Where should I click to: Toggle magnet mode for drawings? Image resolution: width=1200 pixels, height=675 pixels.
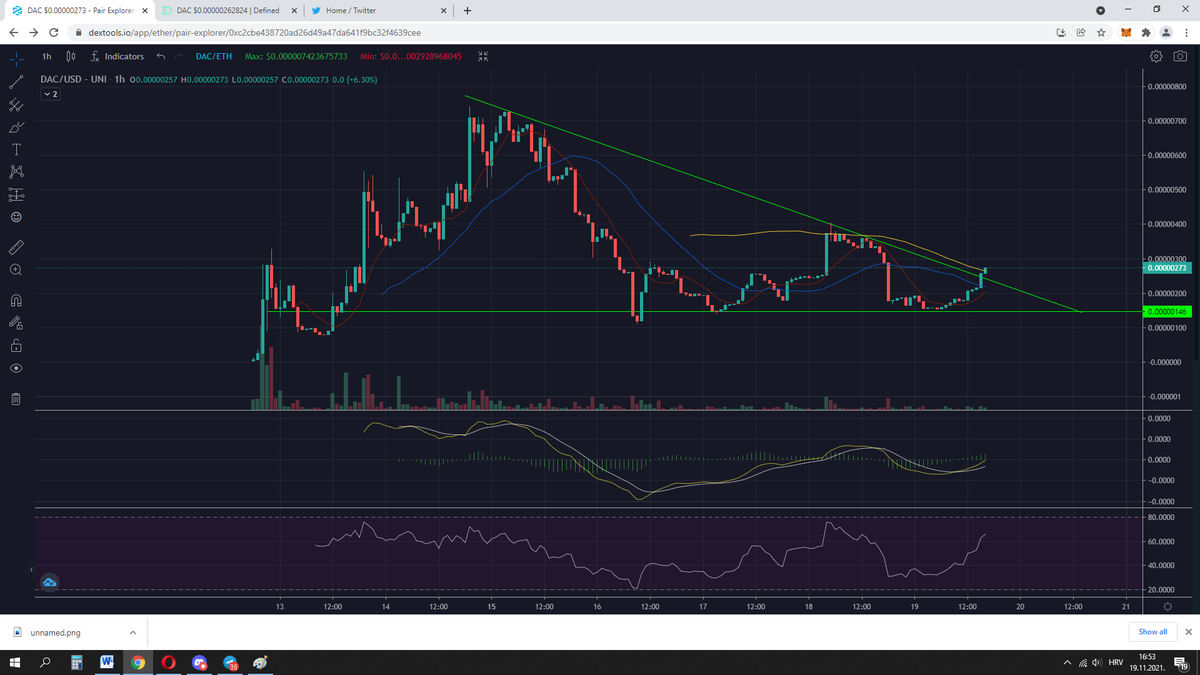16,299
